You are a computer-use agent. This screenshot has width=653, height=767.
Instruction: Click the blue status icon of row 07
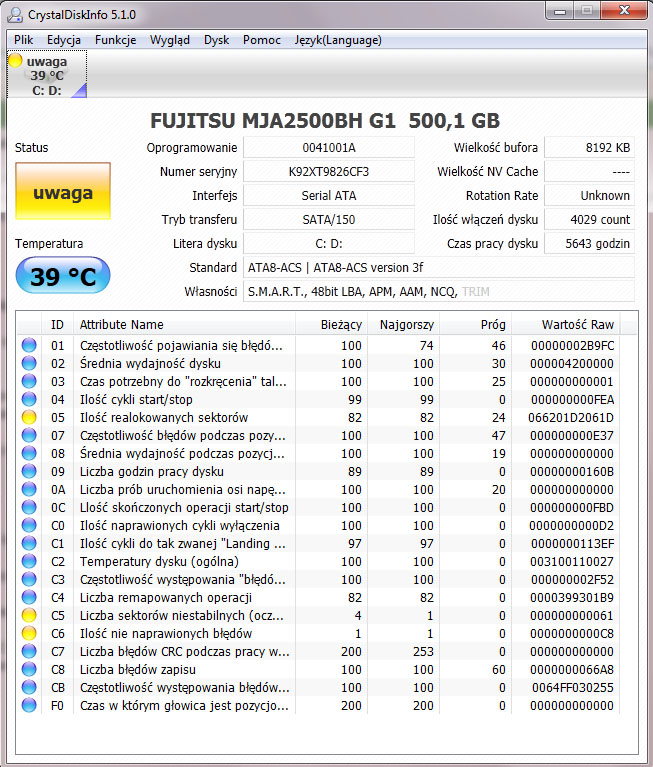pos(29,435)
